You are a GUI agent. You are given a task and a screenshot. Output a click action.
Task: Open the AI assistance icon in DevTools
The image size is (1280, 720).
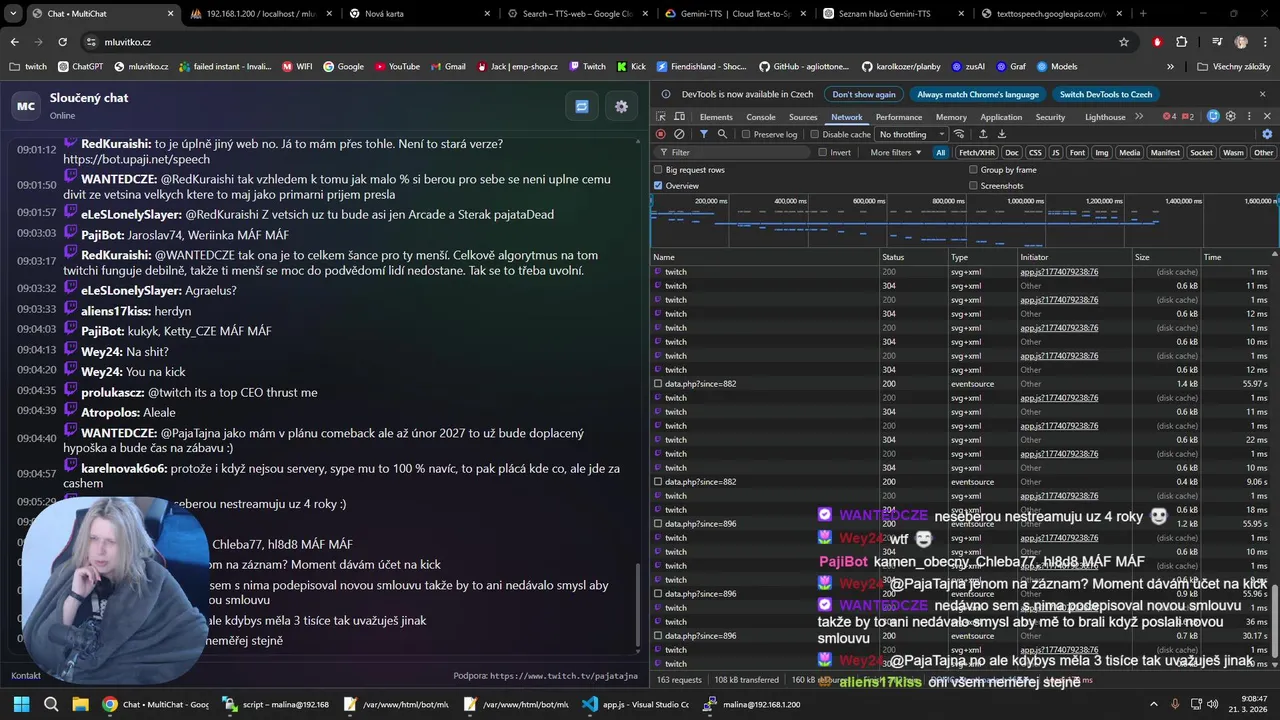pyautogui.click(x=1213, y=117)
